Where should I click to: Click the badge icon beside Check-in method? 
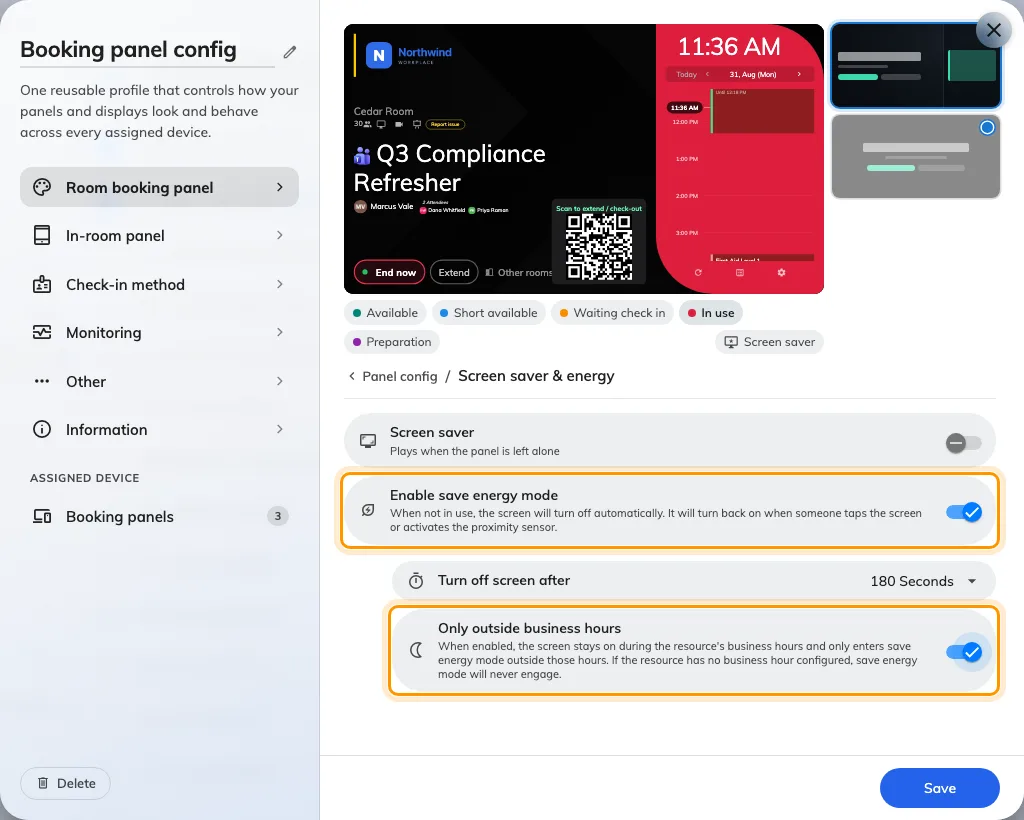click(42, 284)
